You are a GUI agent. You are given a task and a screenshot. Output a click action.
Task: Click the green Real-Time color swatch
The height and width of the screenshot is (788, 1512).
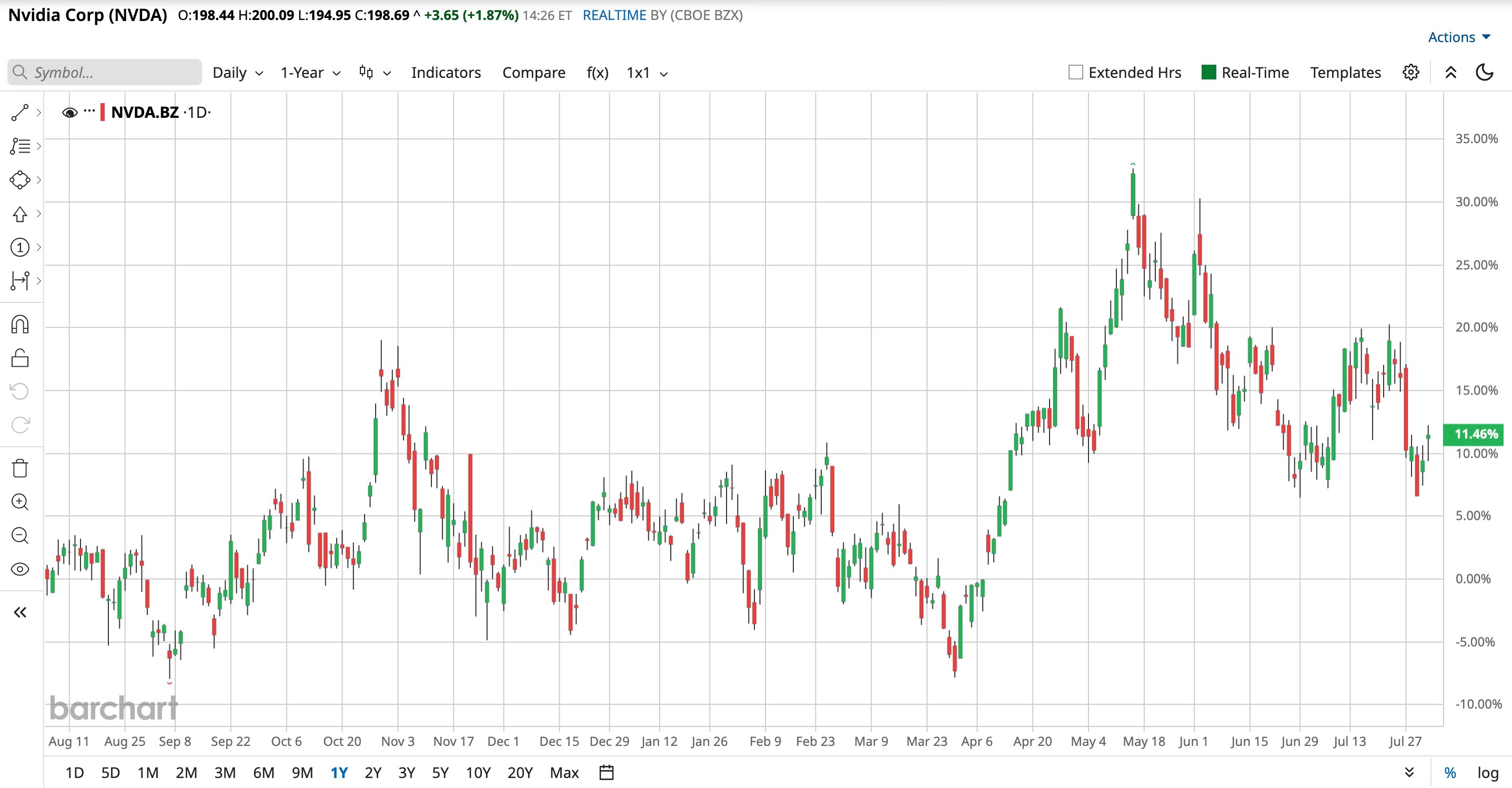point(1208,72)
